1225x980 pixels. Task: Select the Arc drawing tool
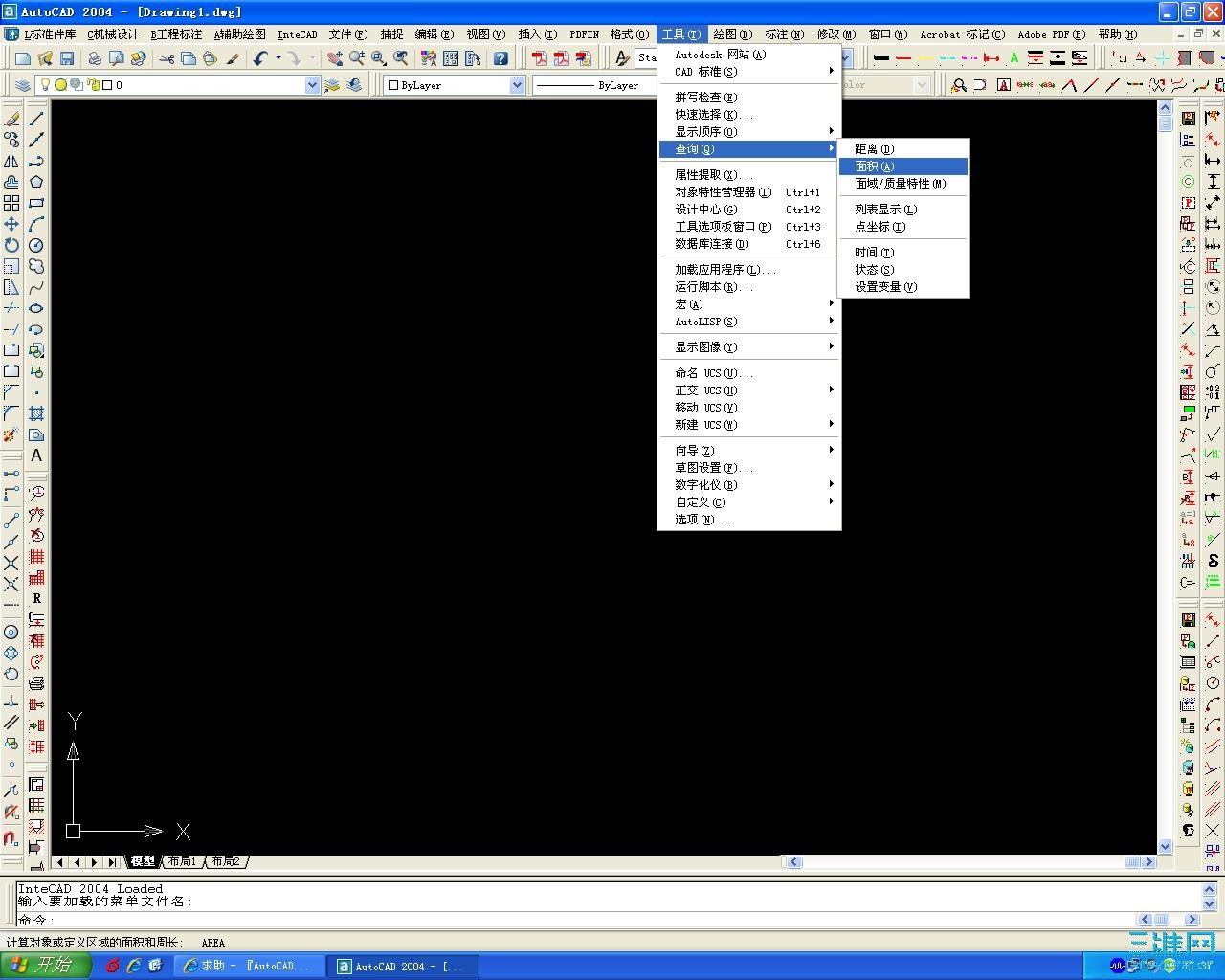pyautogui.click(x=36, y=224)
